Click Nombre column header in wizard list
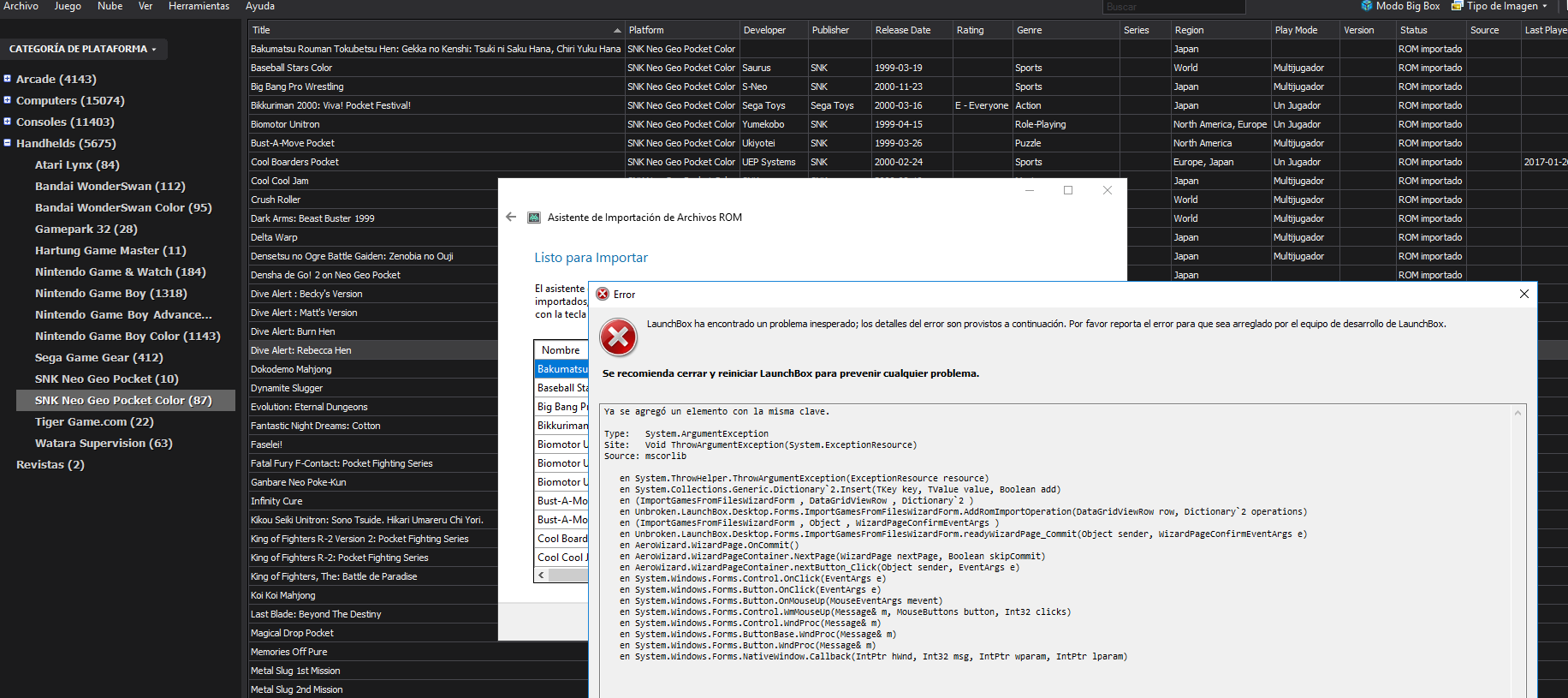The height and width of the screenshot is (698, 1568). [561, 350]
